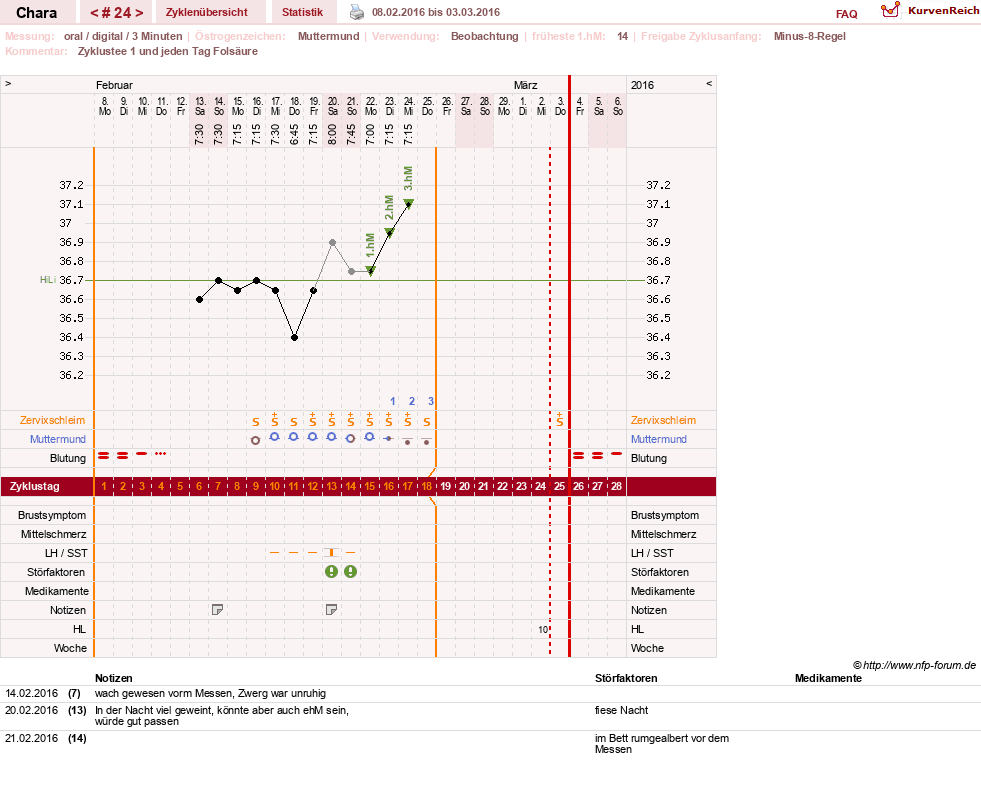This screenshot has height=785, width=981.
Task: Click the date range 08.02.2016 bis 03.03.2016
Action: [x=435, y=12]
